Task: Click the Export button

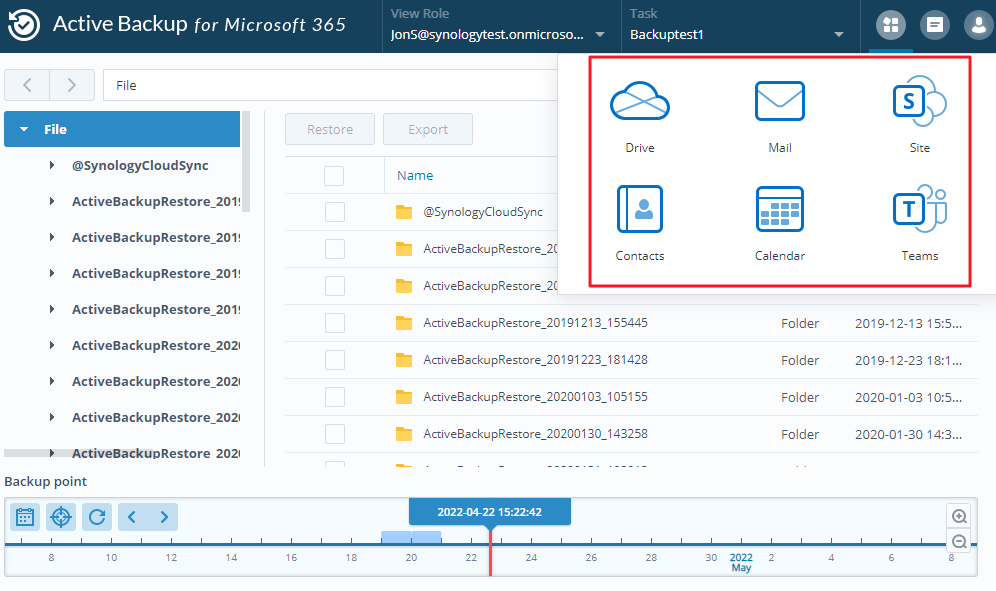Action: point(428,129)
